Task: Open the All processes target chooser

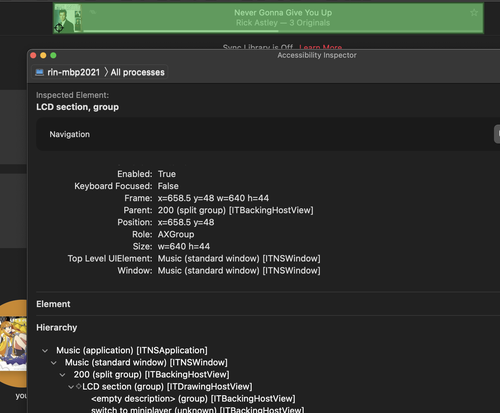Action: (137, 72)
